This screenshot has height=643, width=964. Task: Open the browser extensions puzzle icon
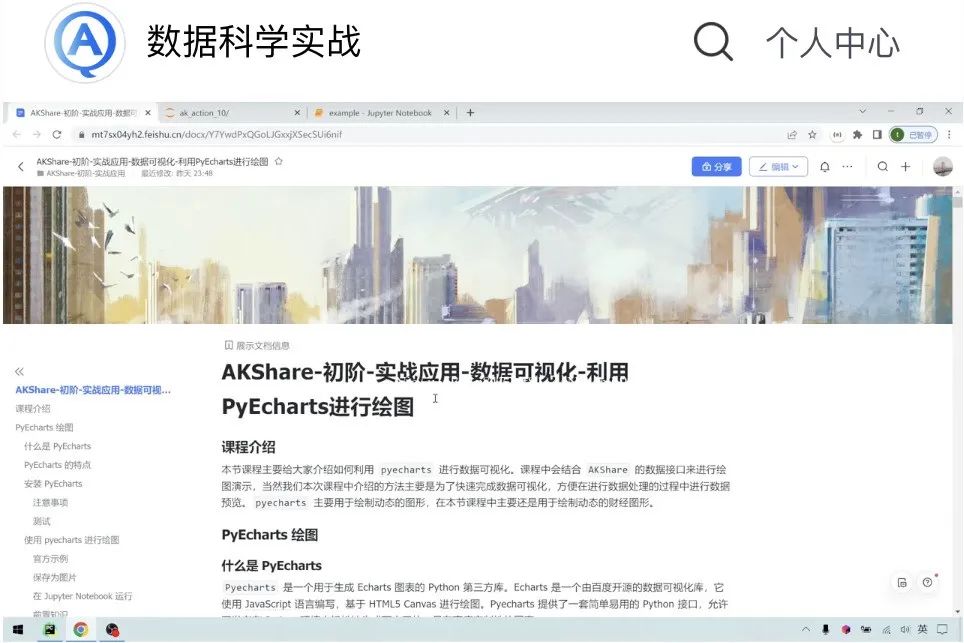(x=857, y=135)
